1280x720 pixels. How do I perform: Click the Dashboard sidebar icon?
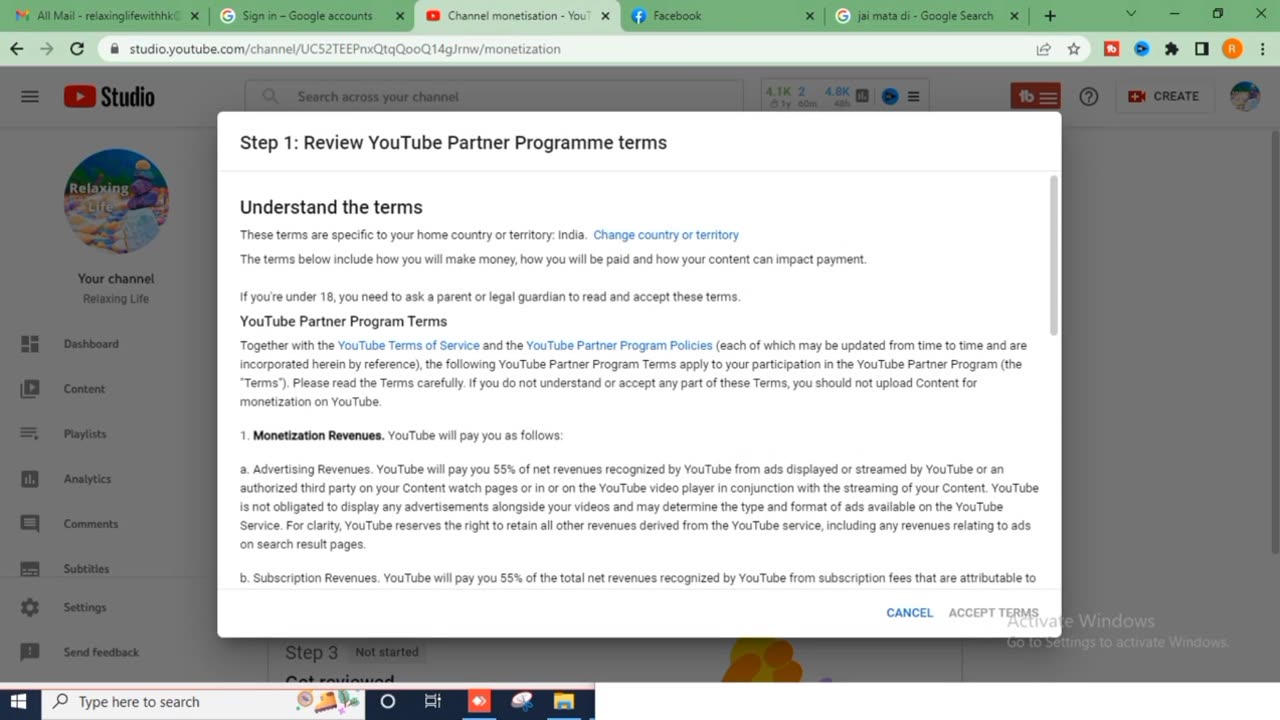tap(30, 344)
